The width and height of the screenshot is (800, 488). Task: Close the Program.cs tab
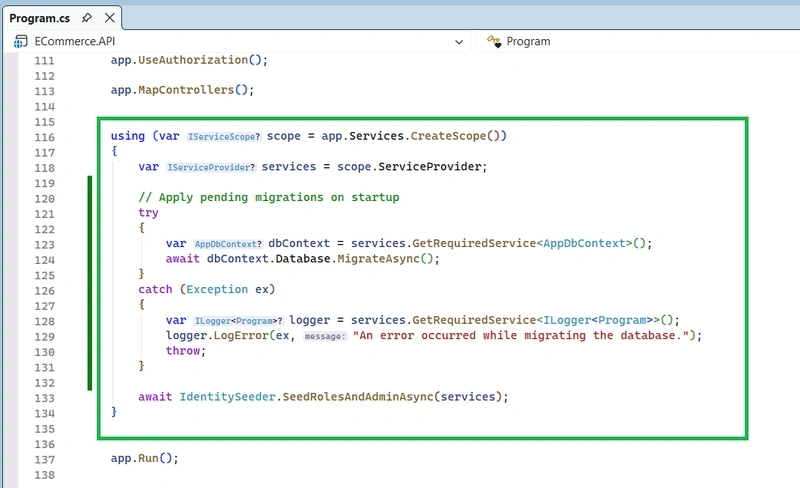point(109,18)
